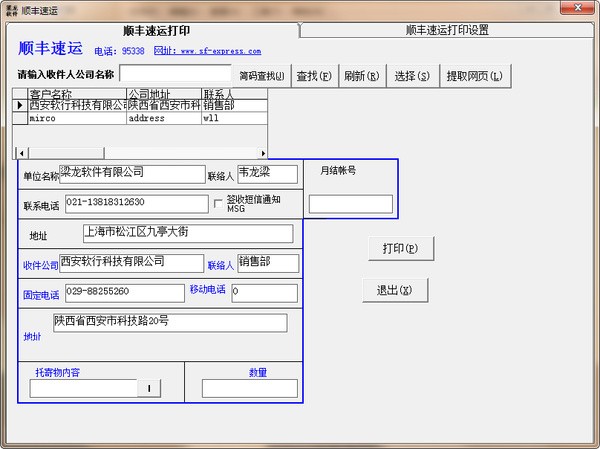The height and width of the screenshot is (449, 600).
Task: Click the 提取网页(L) button
Action: pyautogui.click(x=474, y=76)
